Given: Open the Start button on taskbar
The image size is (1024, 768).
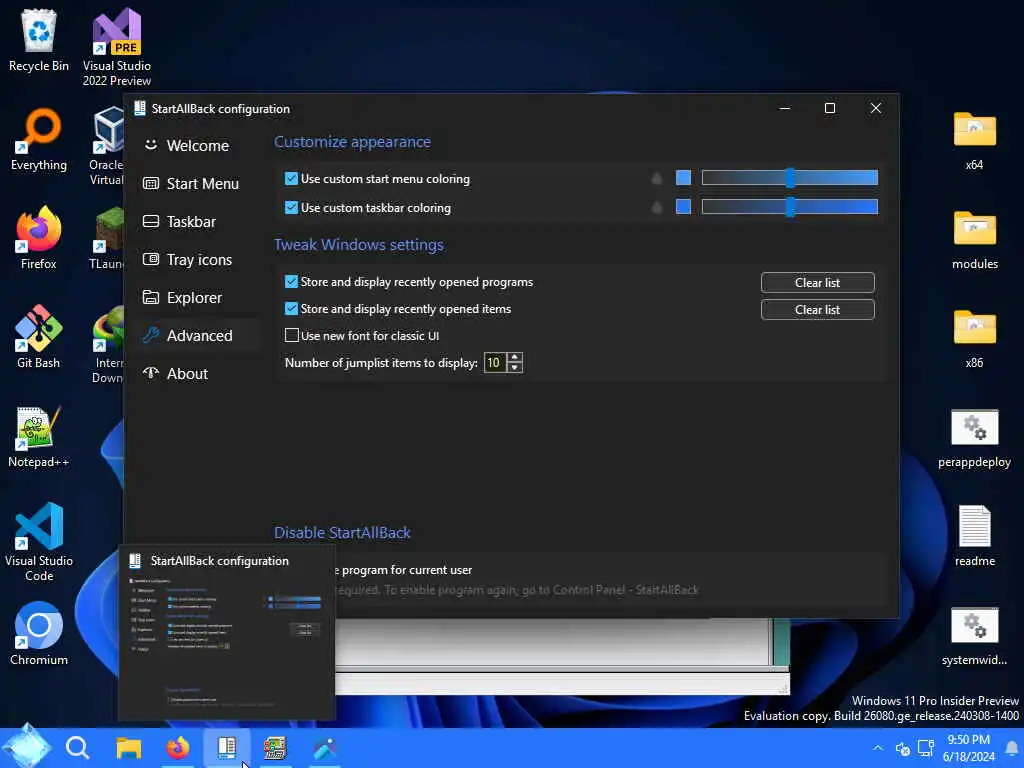Looking at the screenshot, I should click(x=27, y=746).
